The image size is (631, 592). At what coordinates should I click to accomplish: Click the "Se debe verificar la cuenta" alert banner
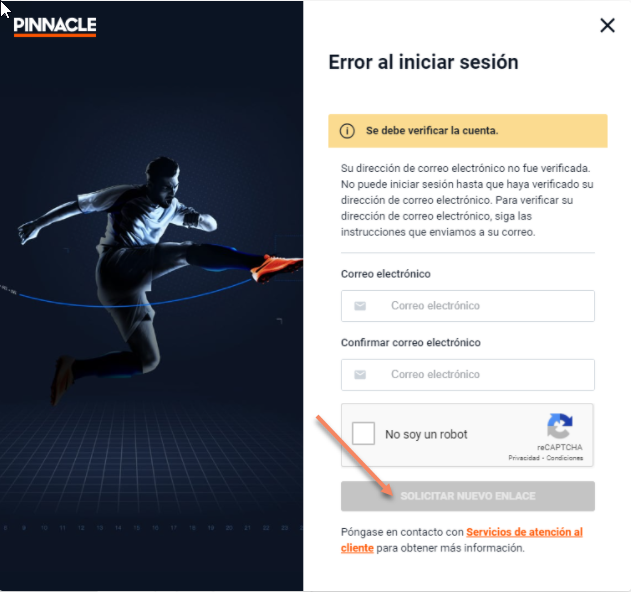pos(468,131)
